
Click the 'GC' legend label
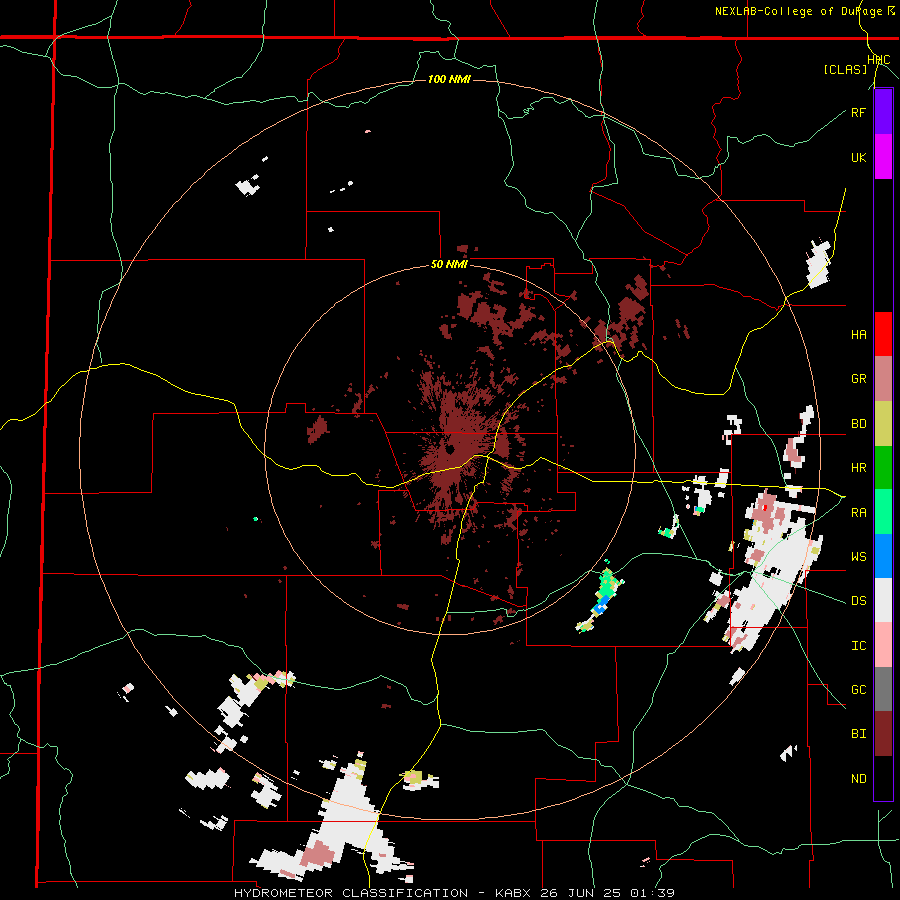pyautogui.click(x=858, y=689)
